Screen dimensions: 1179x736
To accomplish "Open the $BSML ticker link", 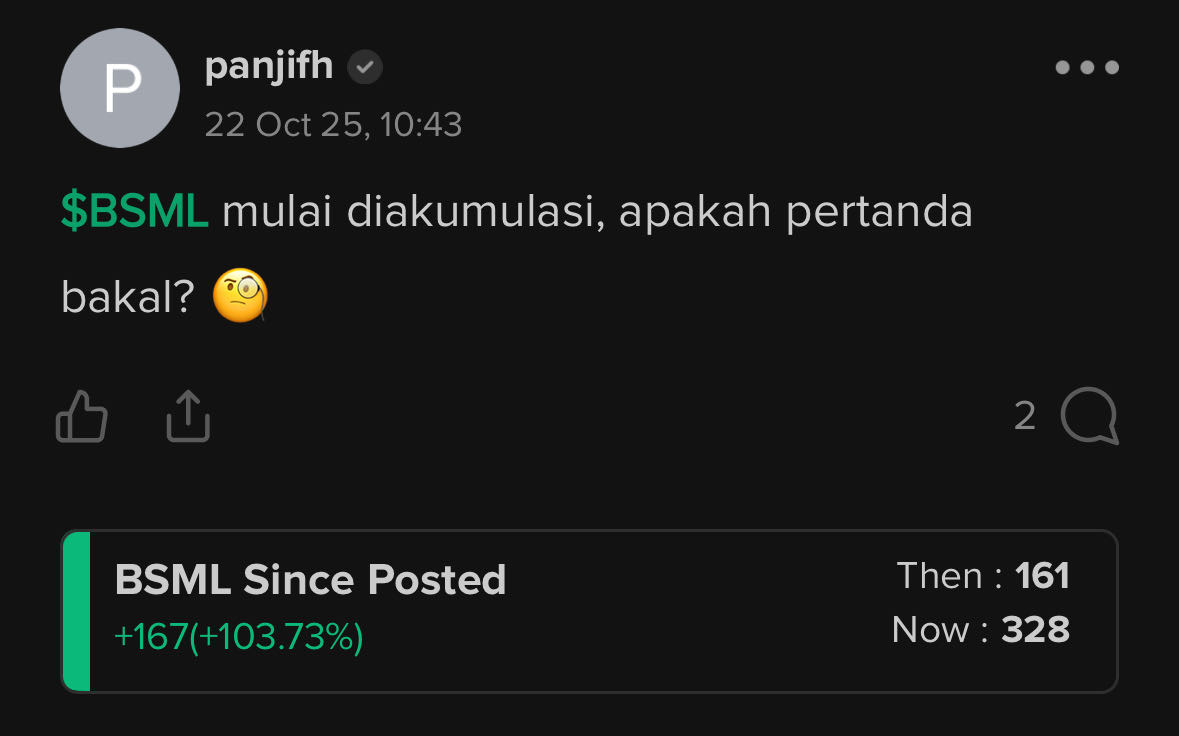I will 134,211.
